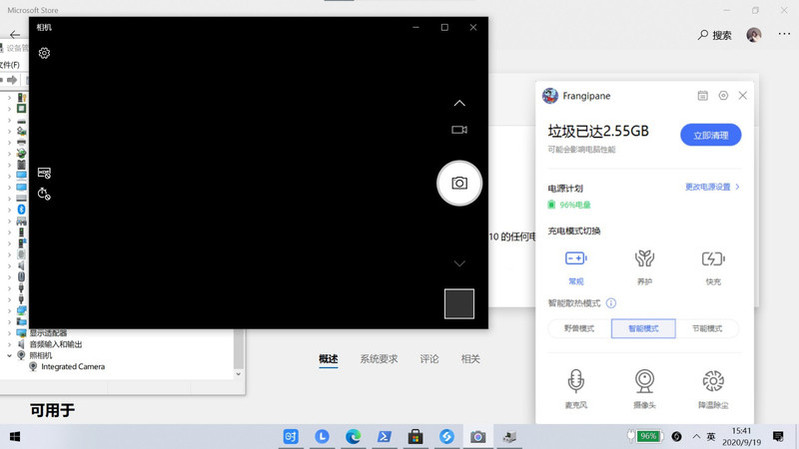The height and width of the screenshot is (449, 799).
Task: Click the 立即清理 button
Action: (710, 135)
